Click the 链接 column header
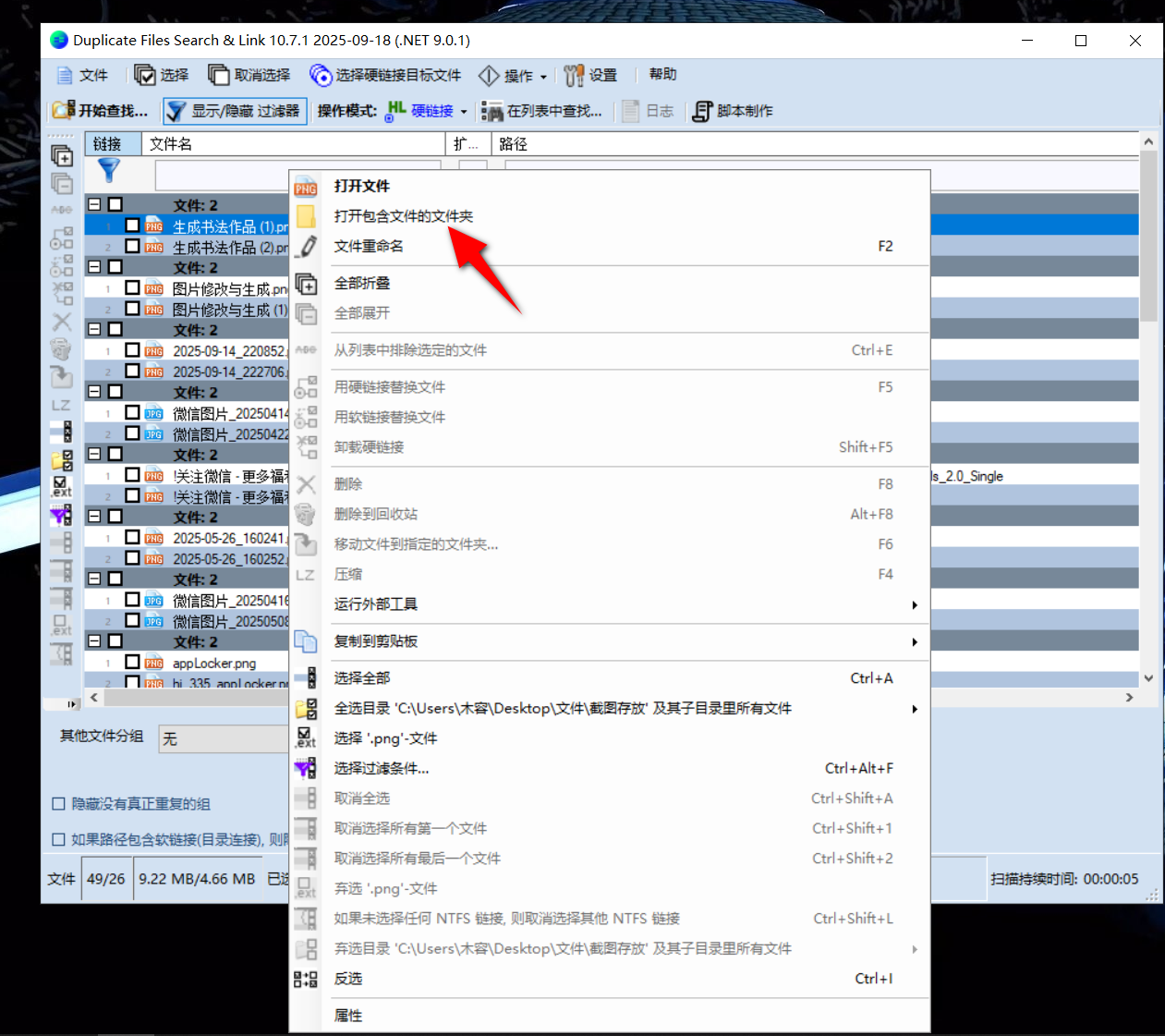This screenshot has width=1165, height=1036. click(113, 144)
